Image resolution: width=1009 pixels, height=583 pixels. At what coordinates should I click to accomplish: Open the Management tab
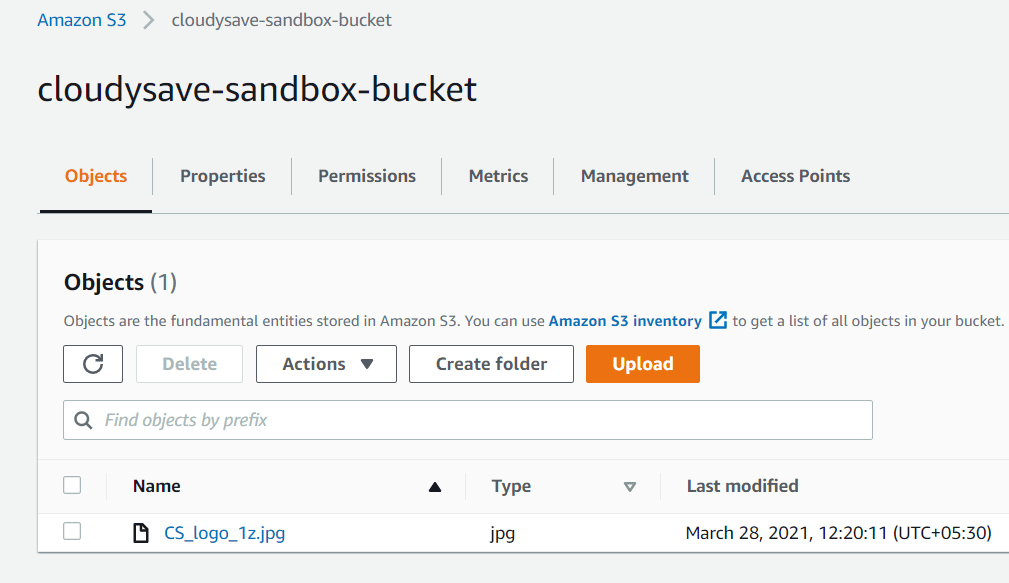pyautogui.click(x=634, y=176)
